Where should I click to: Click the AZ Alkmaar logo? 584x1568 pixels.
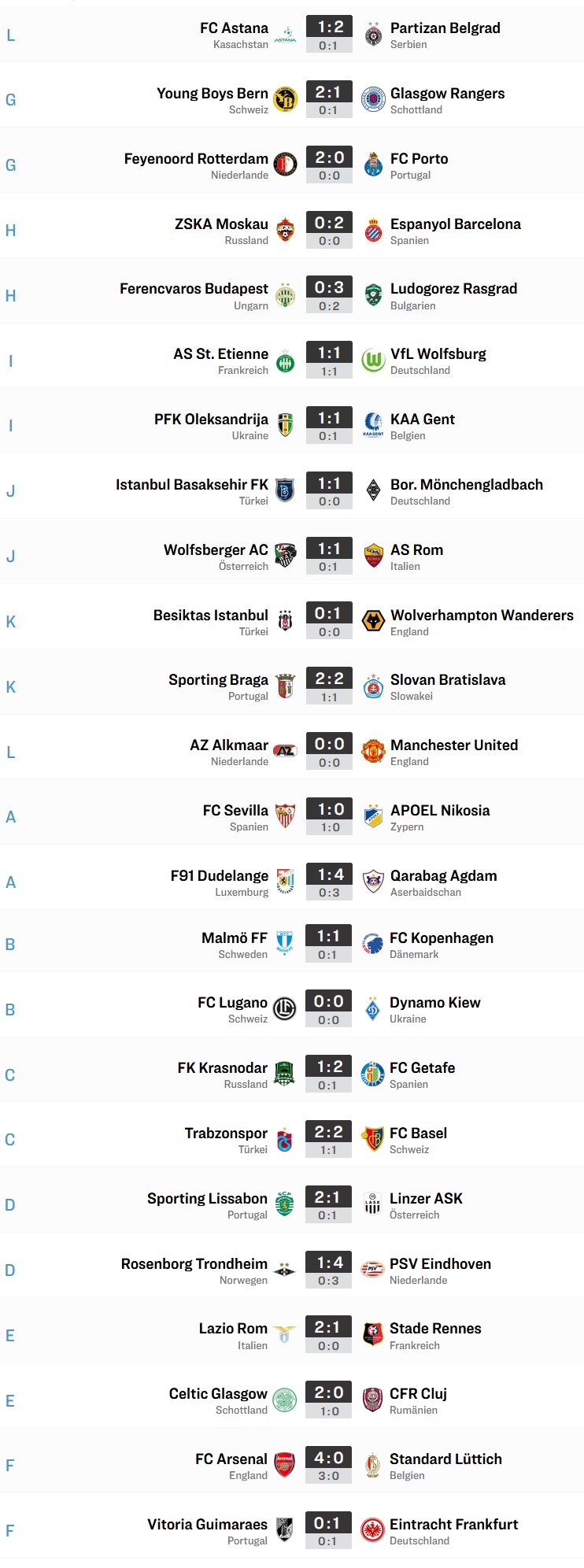click(285, 752)
